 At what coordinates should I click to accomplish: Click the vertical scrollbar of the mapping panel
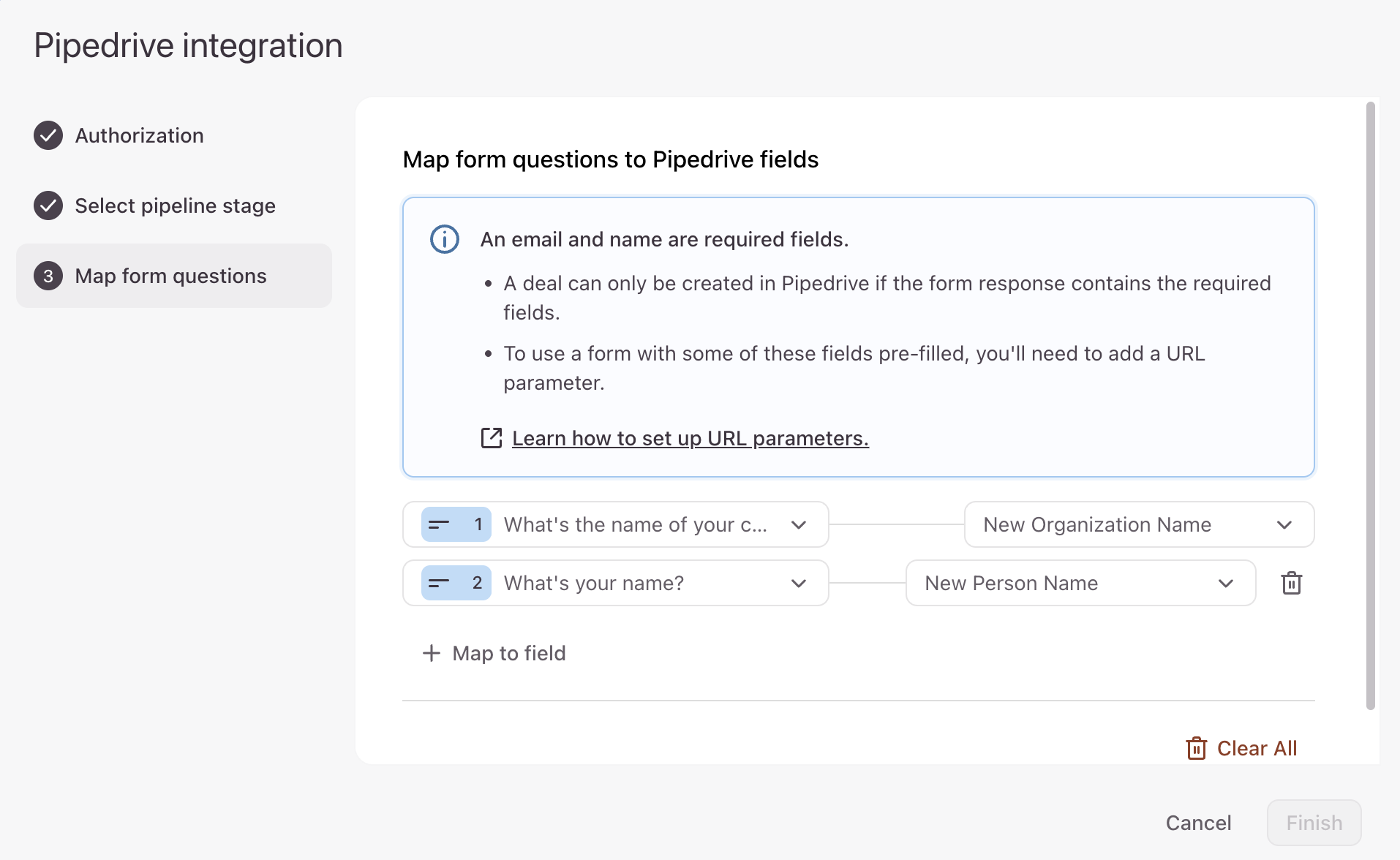click(x=1371, y=406)
